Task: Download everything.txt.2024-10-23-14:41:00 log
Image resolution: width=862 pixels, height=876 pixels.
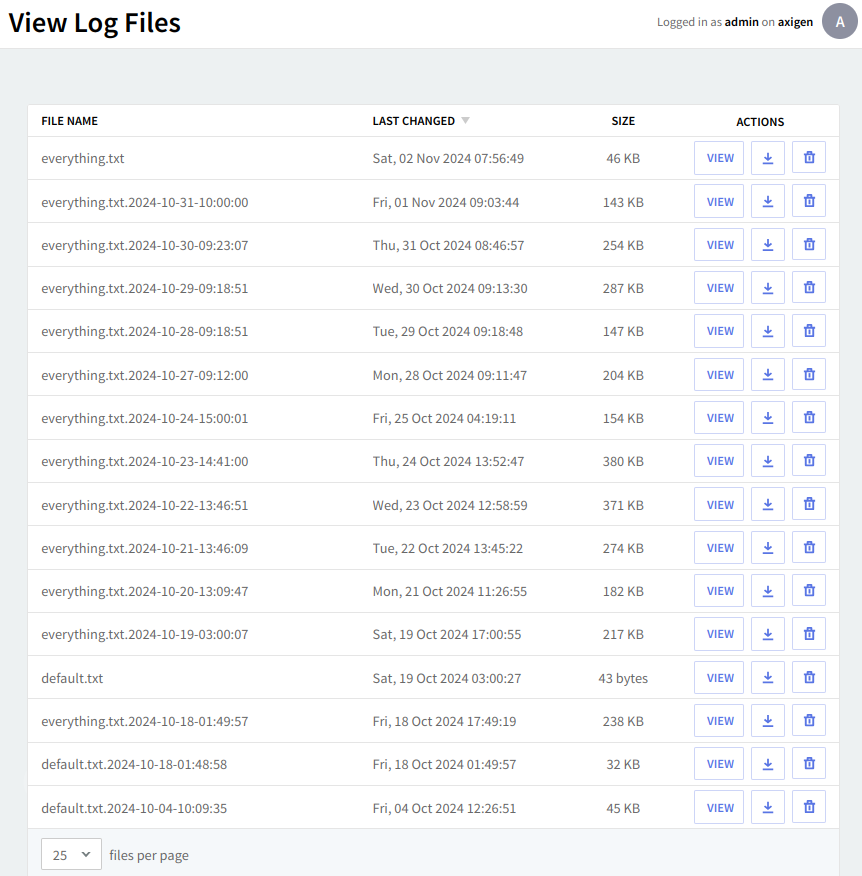Action: point(768,461)
